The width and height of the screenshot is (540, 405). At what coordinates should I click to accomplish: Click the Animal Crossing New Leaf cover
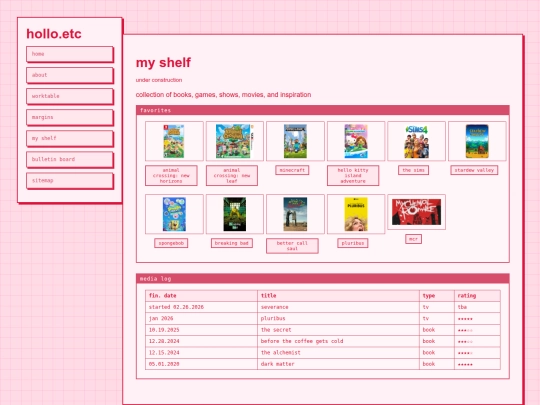click(235, 141)
